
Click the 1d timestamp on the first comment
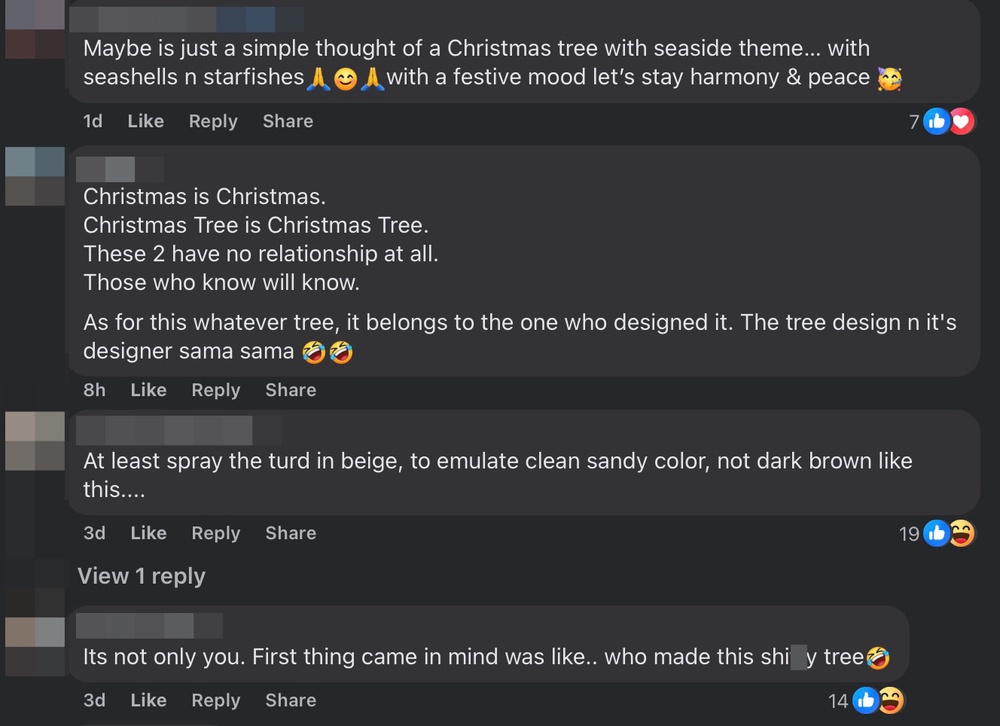[94, 121]
